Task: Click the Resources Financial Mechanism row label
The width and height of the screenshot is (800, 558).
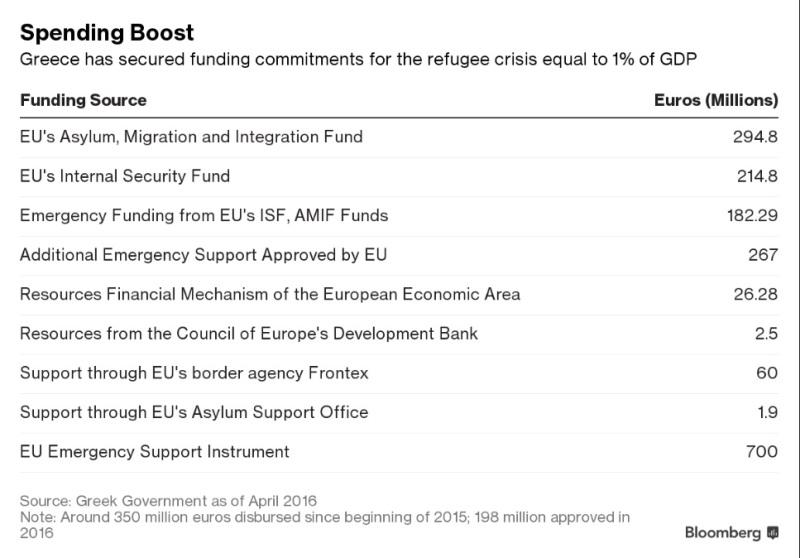Action: tap(270, 294)
